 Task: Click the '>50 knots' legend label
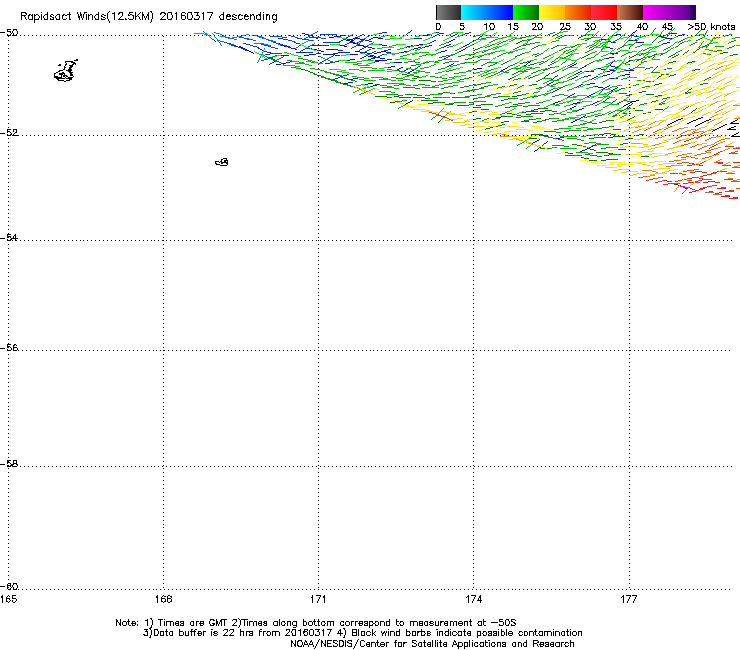pos(711,27)
